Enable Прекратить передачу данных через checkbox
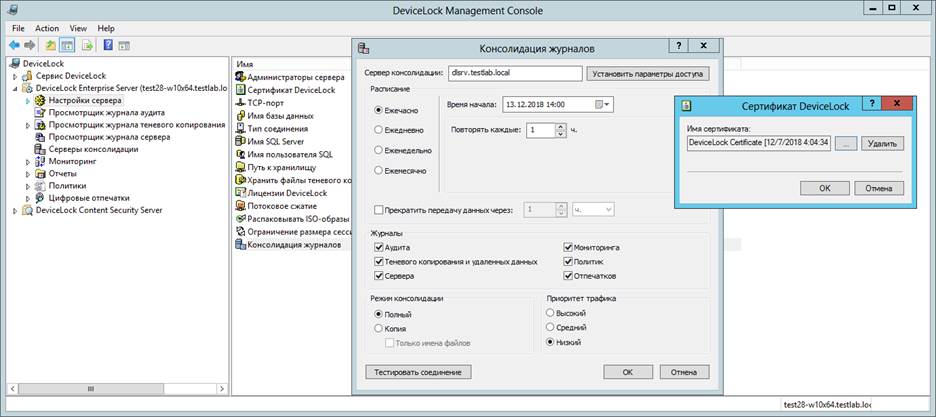936x417 pixels. pos(377,210)
